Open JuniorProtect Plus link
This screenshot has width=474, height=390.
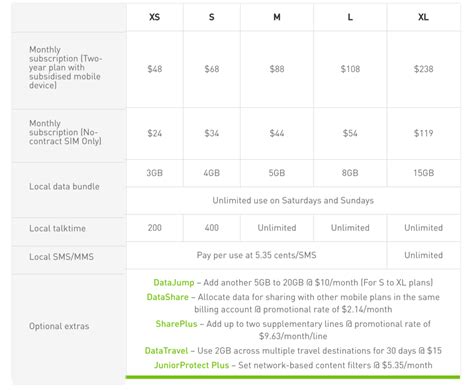pyautogui.click(x=191, y=365)
